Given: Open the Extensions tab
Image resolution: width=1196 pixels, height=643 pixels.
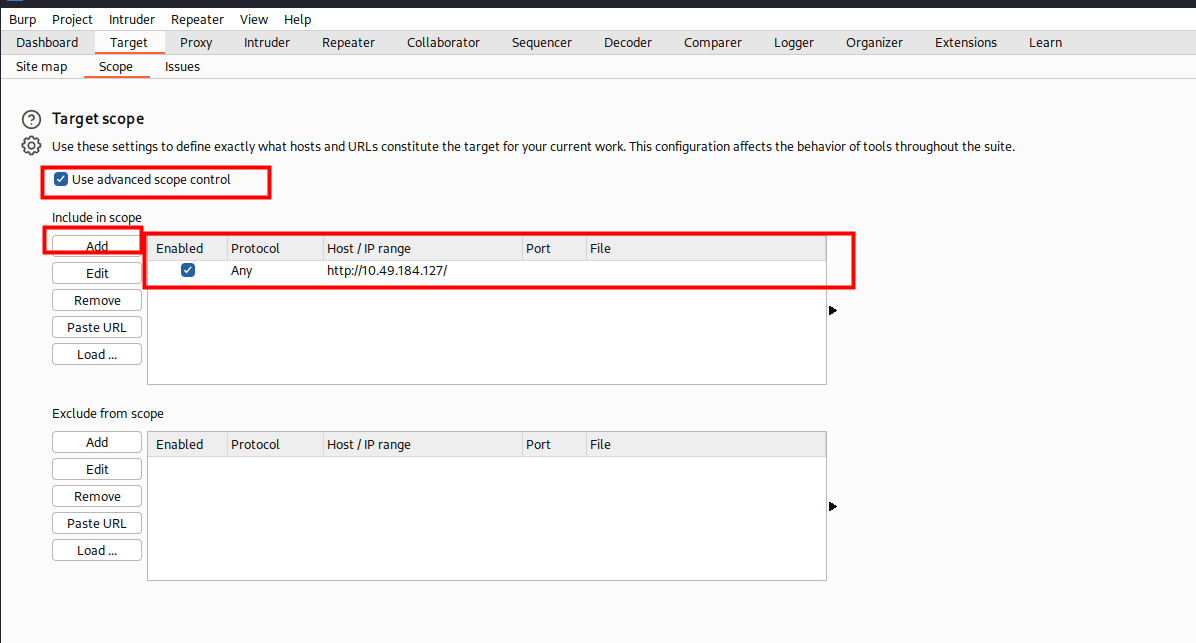Looking at the screenshot, I should click(965, 43).
